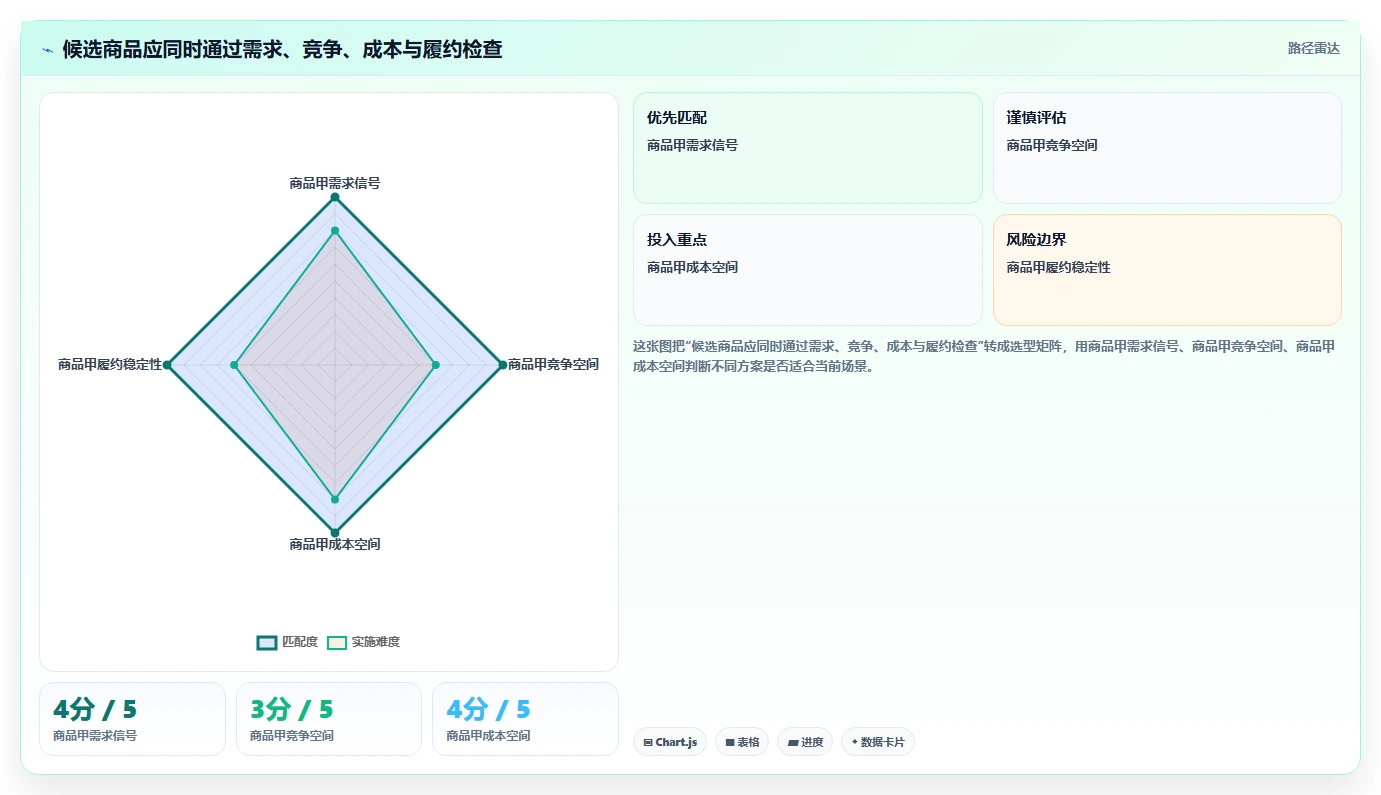The height and width of the screenshot is (795, 1381).
Task: Click the 进度 tag
Action: coord(805,742)
